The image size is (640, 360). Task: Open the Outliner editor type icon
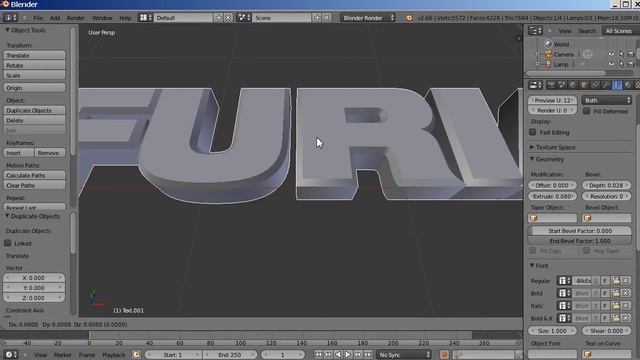tap(535, 31)
